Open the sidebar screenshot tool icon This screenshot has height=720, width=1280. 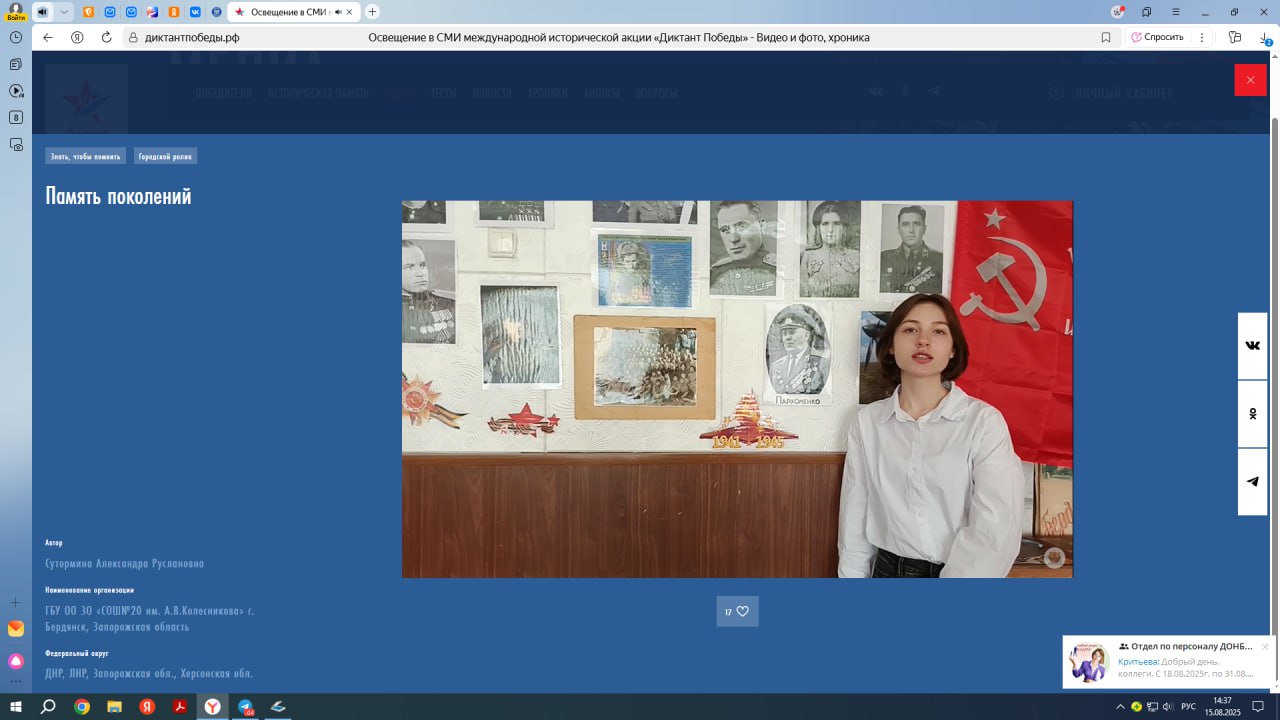coord(16,145)
